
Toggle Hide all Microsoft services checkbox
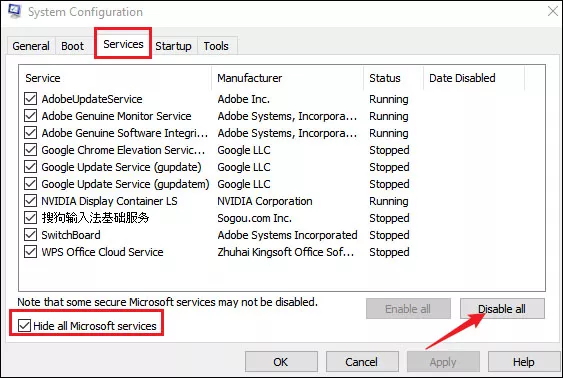click(x=24, y=326)
